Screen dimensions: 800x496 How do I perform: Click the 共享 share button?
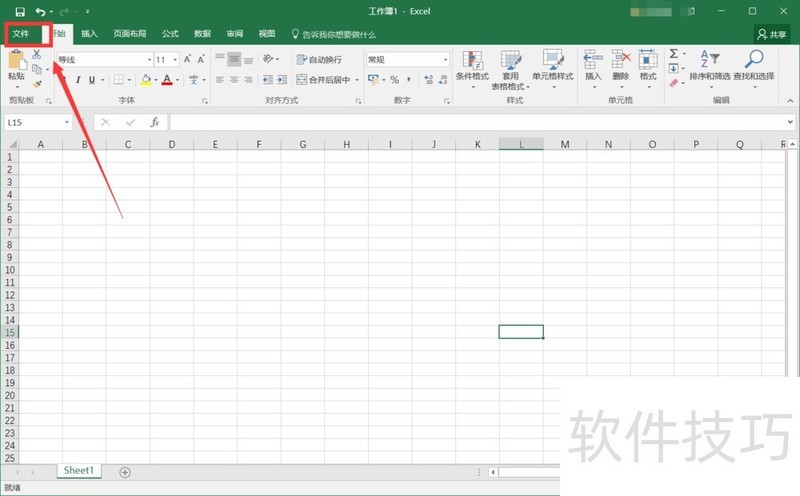(x=771, y=34)
